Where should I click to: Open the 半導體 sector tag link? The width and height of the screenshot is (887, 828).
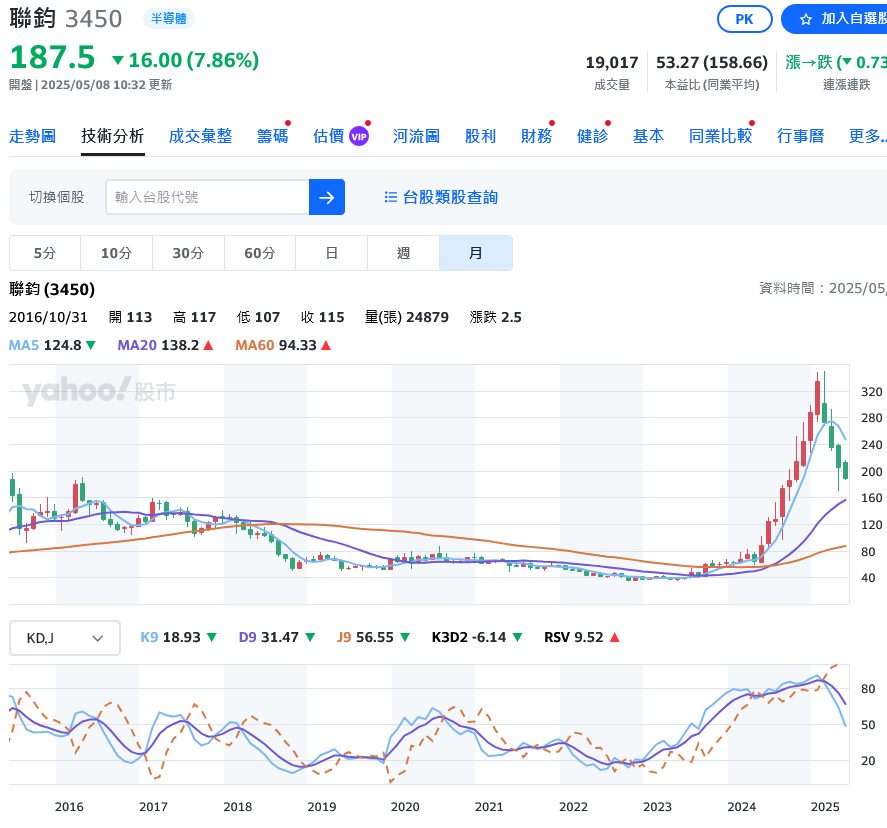click(169, 19)
